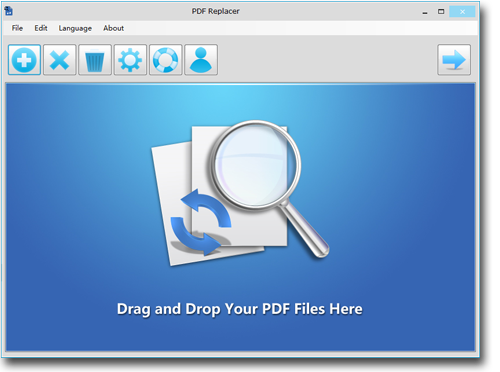Start replacing with the blue arrow button
Image resolution: width=500 pixels, height=372 pixels.
point(454,60)
